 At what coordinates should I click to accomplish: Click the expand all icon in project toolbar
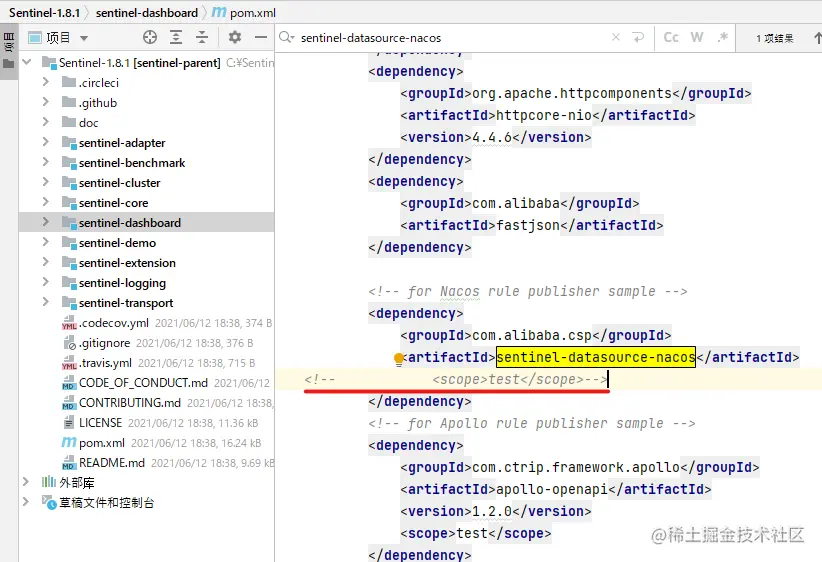[176, 37]
